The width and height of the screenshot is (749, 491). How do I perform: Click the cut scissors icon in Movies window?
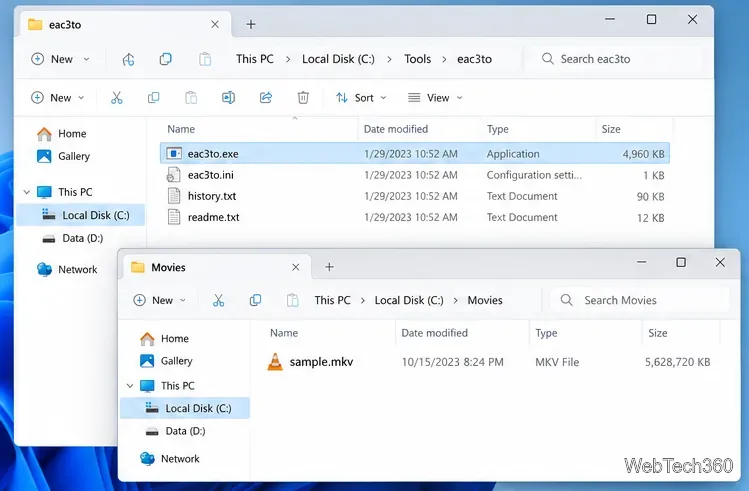(218, 300)
